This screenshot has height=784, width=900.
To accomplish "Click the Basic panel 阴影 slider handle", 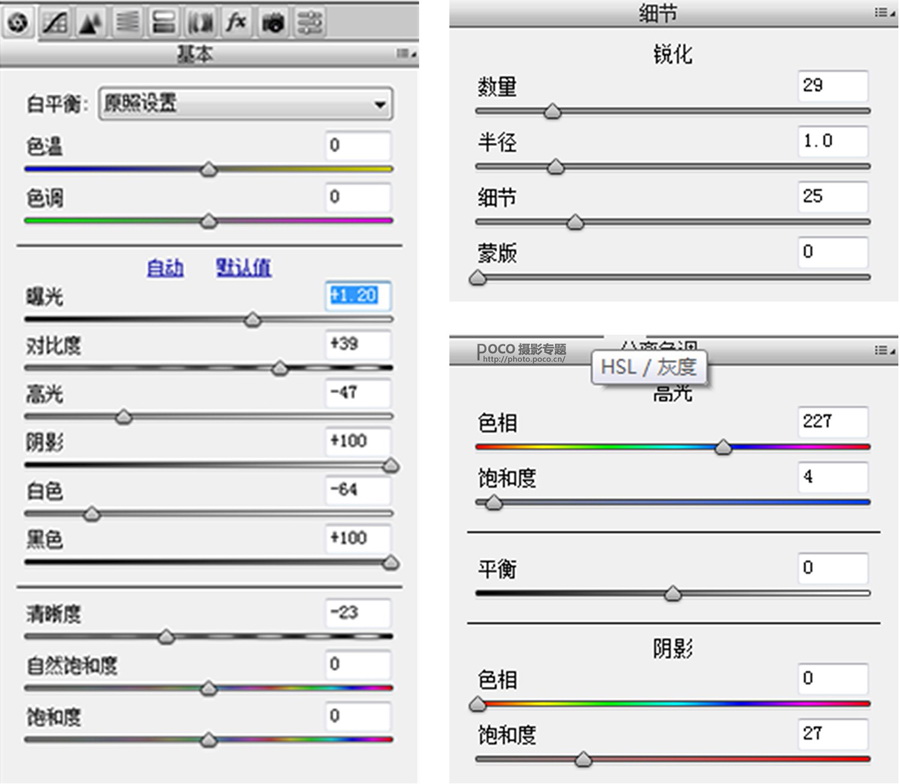I will coord(391,465).
